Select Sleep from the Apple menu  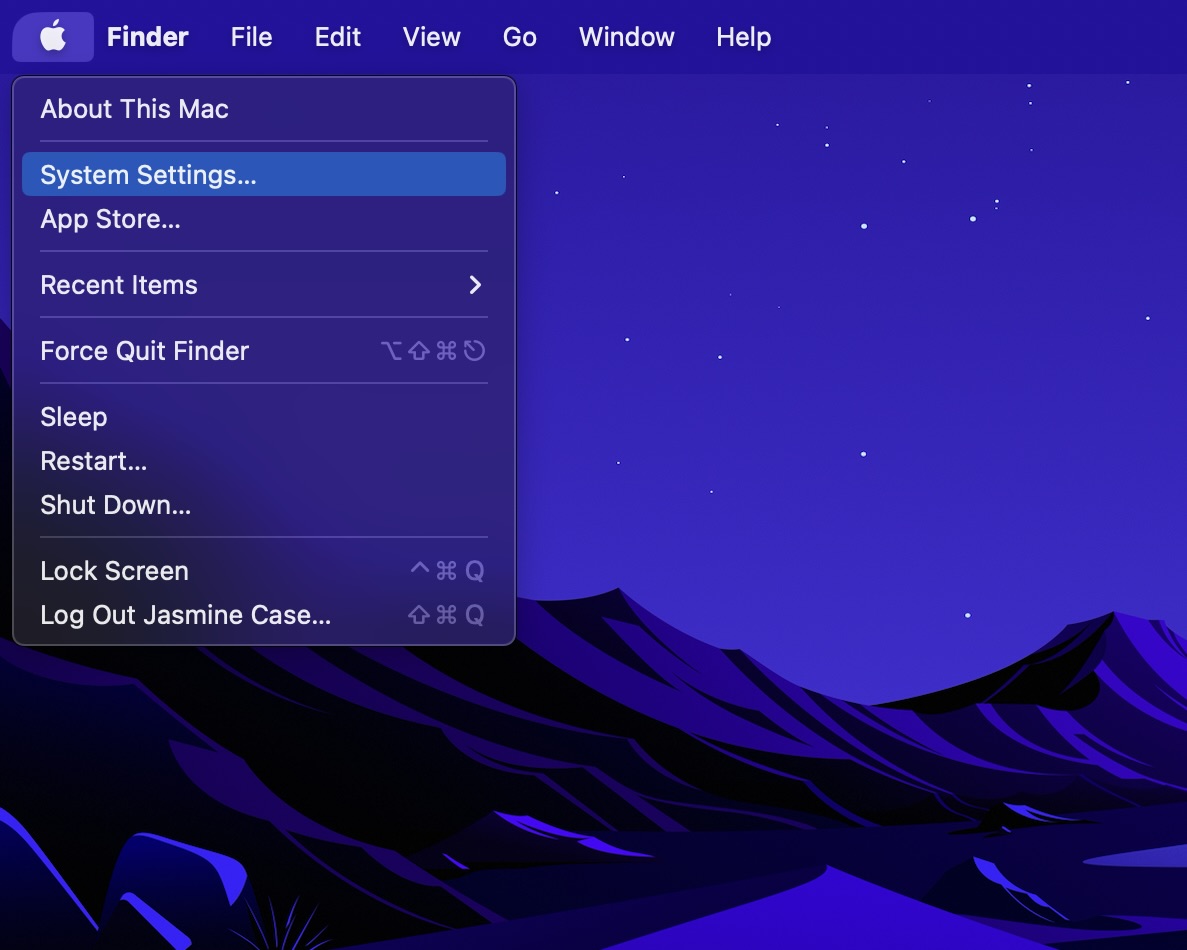coord(263,416)
